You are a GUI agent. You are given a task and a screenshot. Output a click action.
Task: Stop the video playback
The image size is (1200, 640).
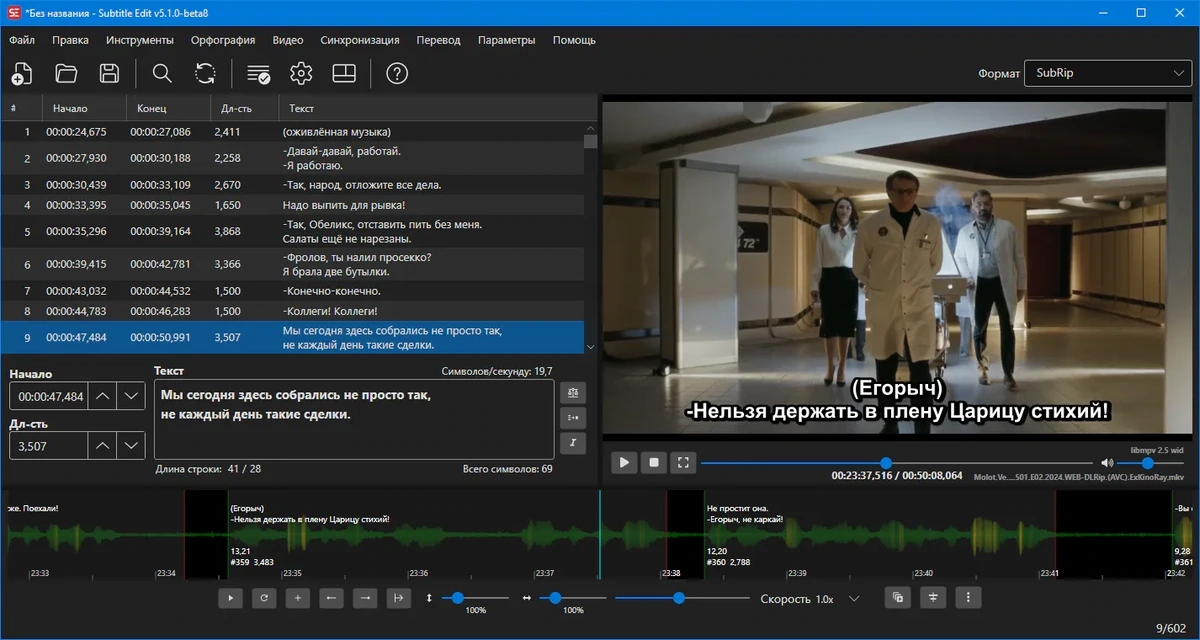(x=654, y=463)
